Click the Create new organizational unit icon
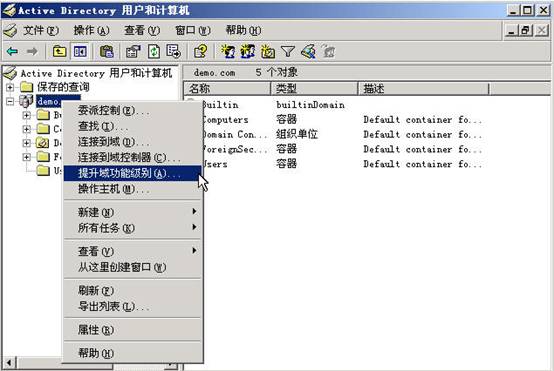Screen dimensions: 554x371 267,52
